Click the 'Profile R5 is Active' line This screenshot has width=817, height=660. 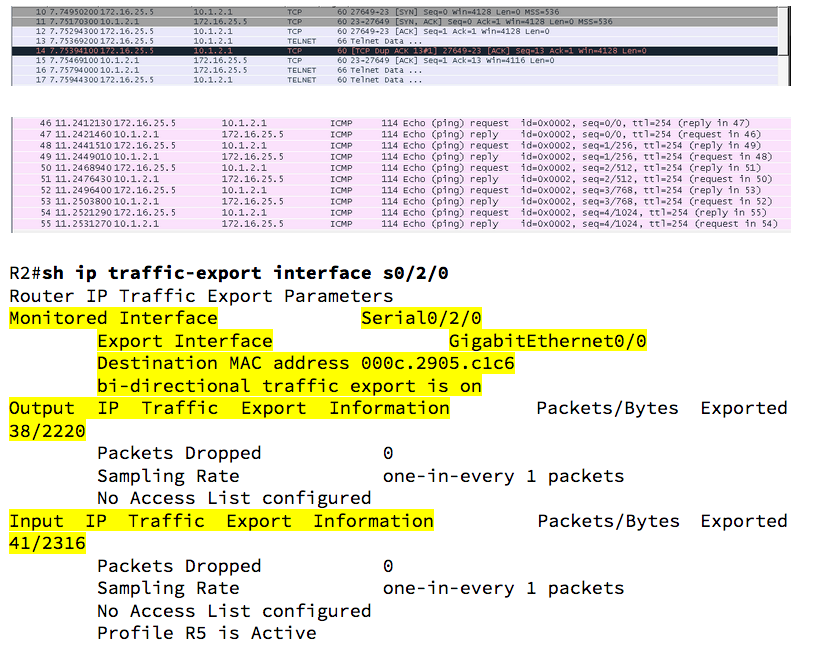207,633
